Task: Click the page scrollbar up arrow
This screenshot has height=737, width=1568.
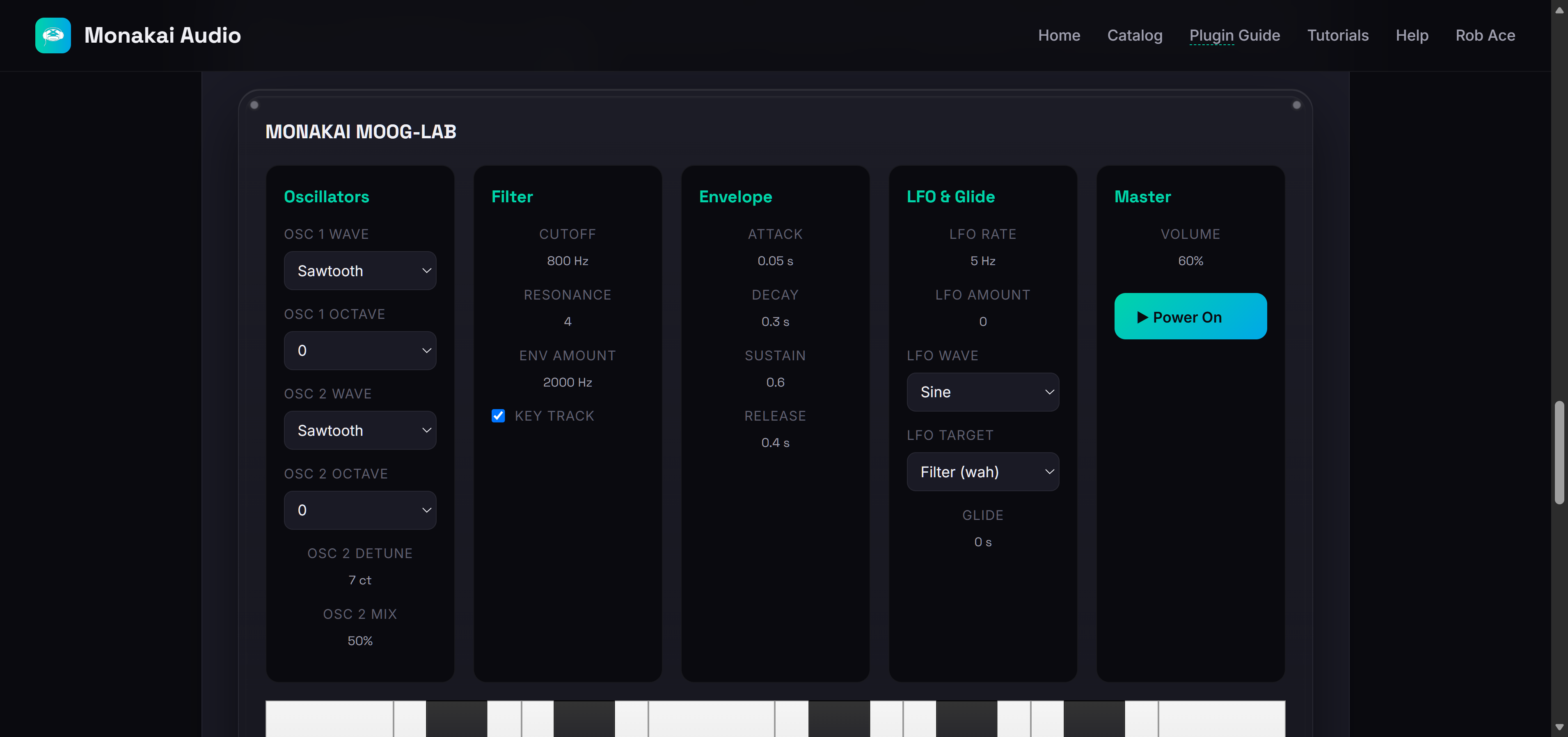Action: pos(1559,10)
